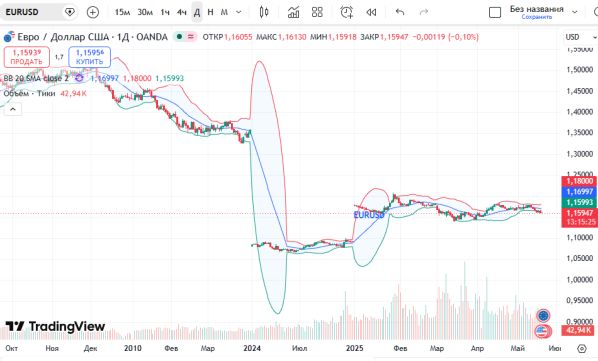Click the Без названия layout name

(537, 9)
